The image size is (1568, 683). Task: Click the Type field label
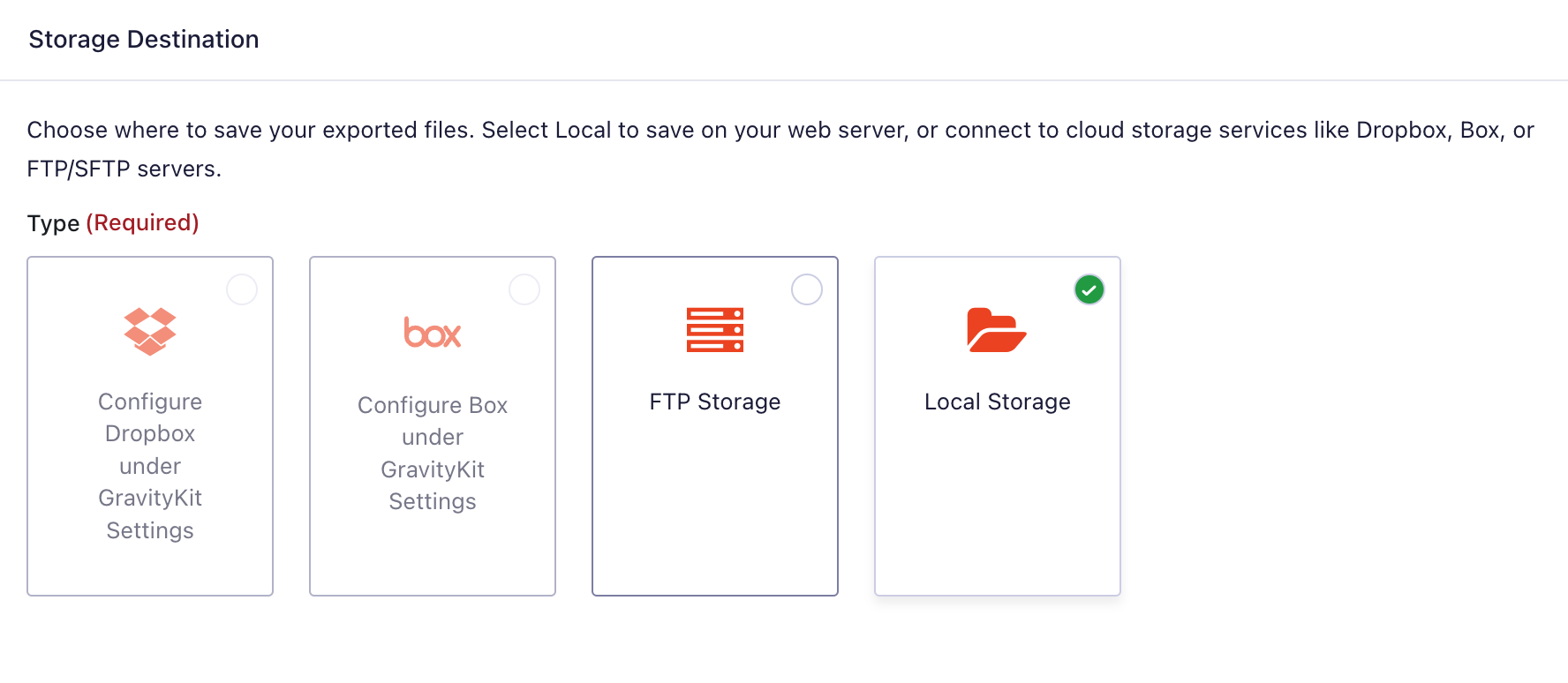click(53, 223)
